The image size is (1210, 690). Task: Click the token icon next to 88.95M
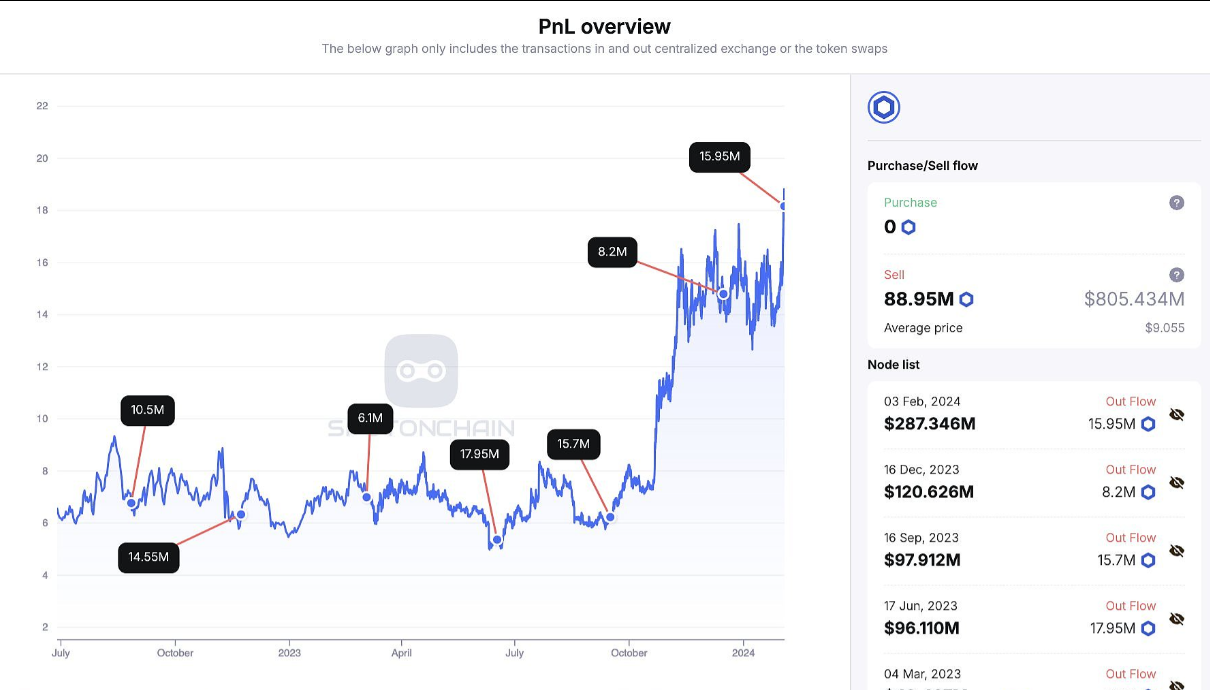tap(966, 299)
